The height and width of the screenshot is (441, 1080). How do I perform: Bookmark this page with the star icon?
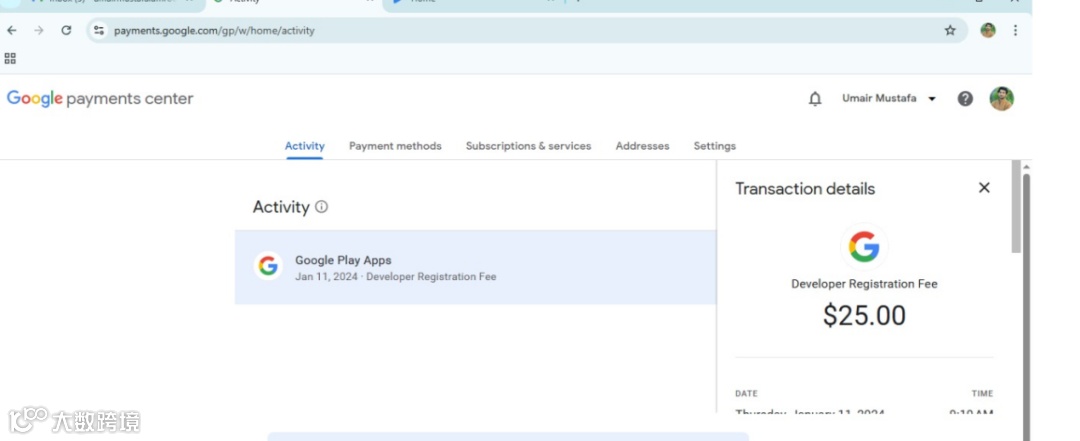coord(951,30)
